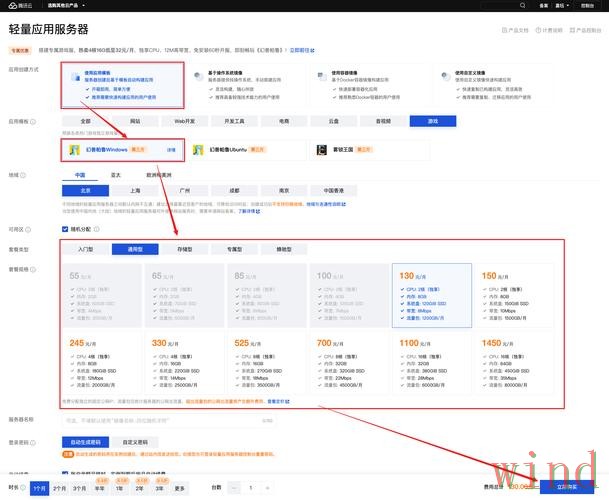Click the 雾锁王国 game template icon
The height and width of the screenshot is (500, 609).
[x=321, y=149]
